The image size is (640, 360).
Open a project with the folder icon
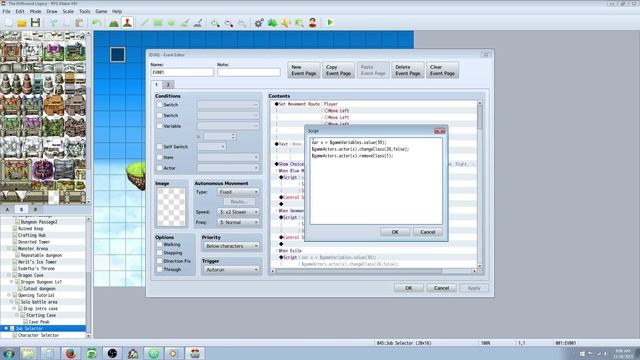[x=22, y=23]
